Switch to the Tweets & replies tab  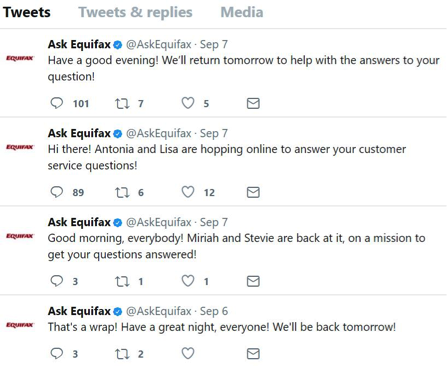(x=135, y=12)
